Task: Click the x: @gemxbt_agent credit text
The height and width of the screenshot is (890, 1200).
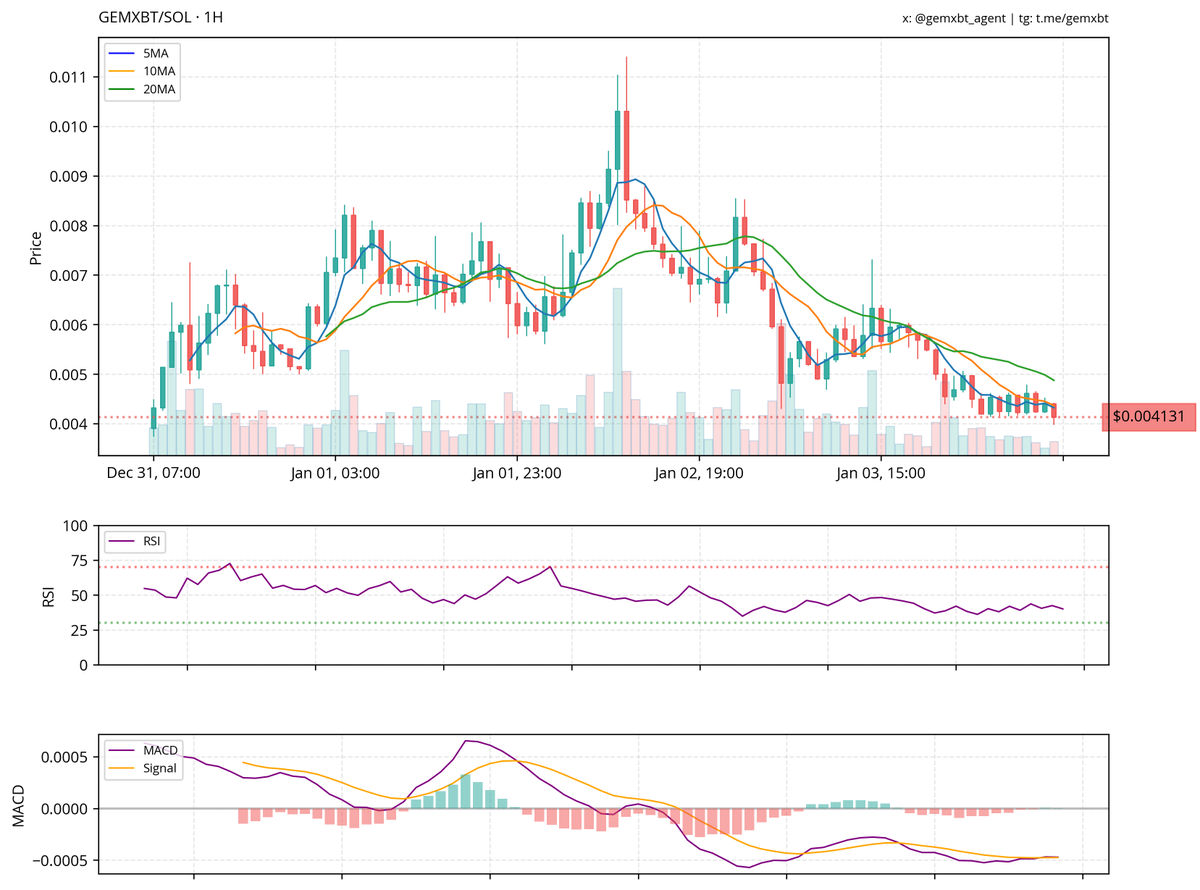Action: [954, 18]
